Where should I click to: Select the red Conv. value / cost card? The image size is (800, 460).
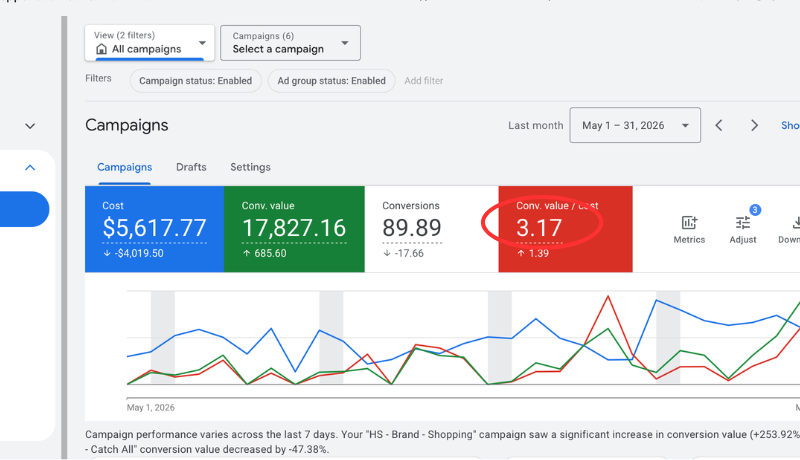pyautogui.click(x=565, y=229)
